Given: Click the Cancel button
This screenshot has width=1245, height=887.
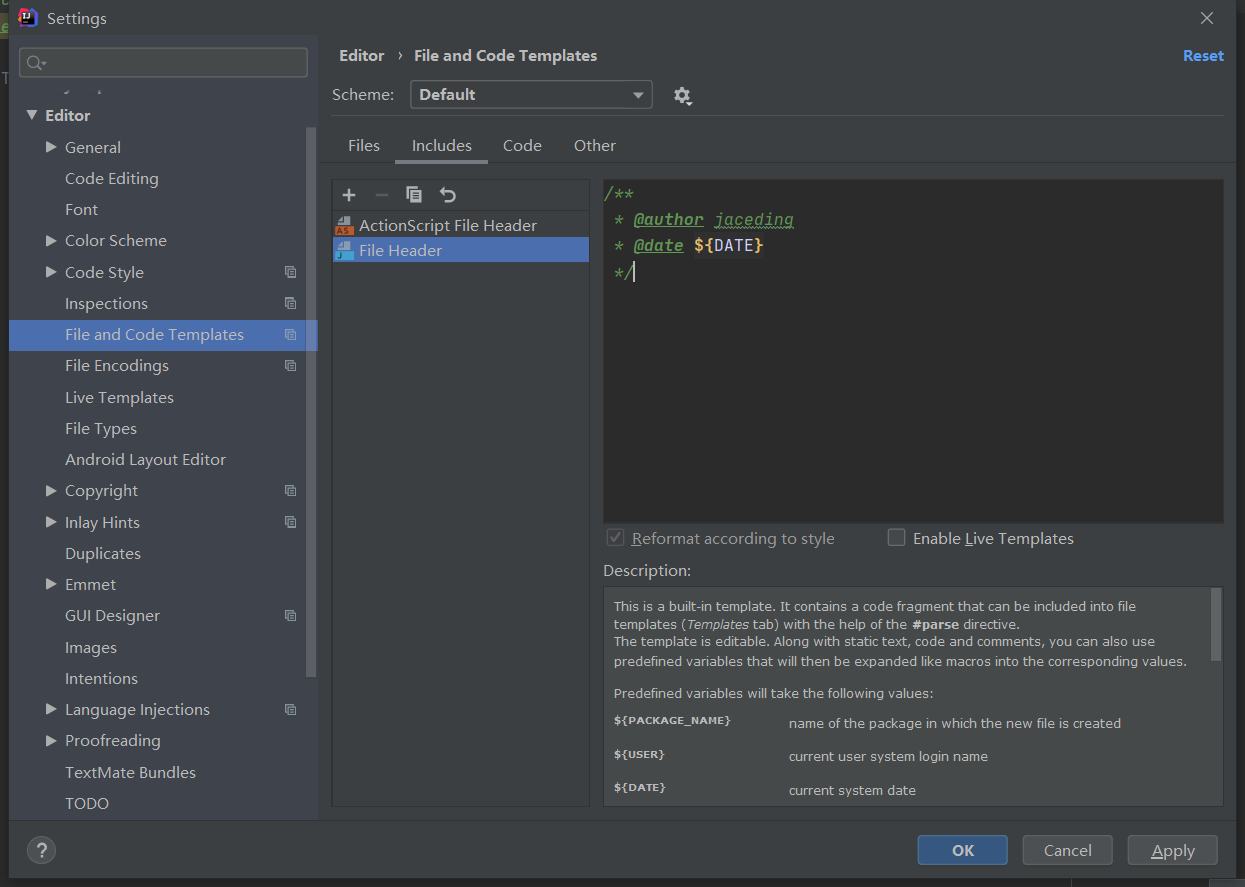Looking at the screenshot, I should click(x=1067, y=850).
